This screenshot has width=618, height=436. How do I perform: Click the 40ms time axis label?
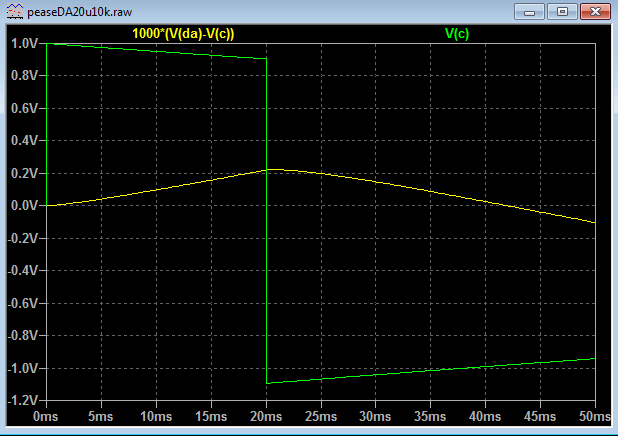tap(485, 417)
